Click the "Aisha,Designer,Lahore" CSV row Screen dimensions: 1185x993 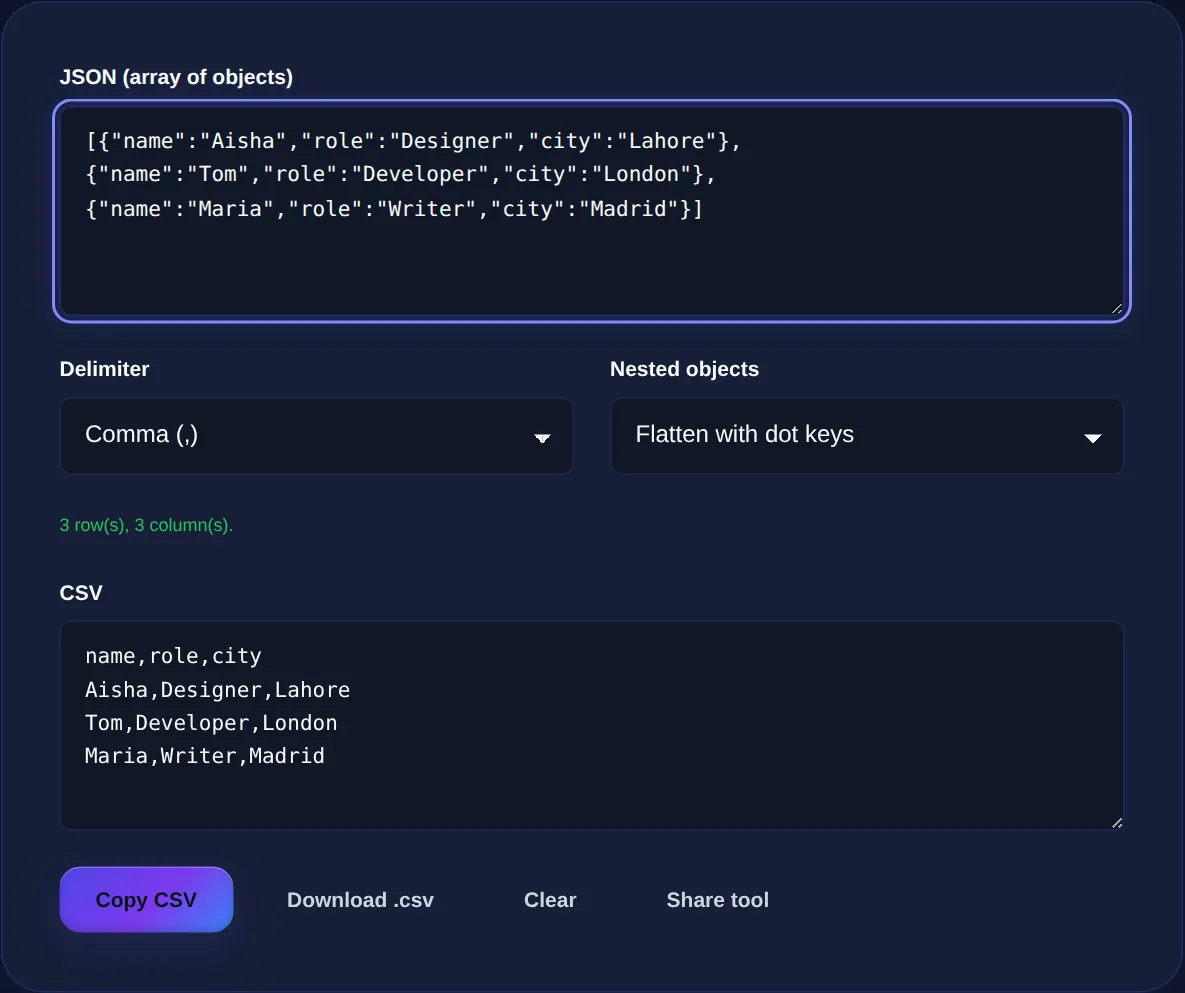coord(217,690)
